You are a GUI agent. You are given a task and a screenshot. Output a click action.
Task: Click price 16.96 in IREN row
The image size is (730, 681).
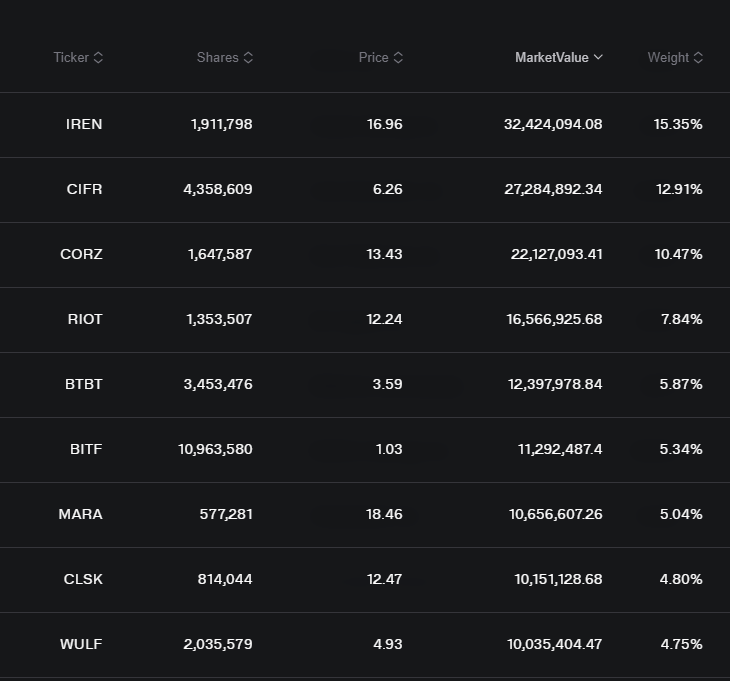click(x=385, y=124)
